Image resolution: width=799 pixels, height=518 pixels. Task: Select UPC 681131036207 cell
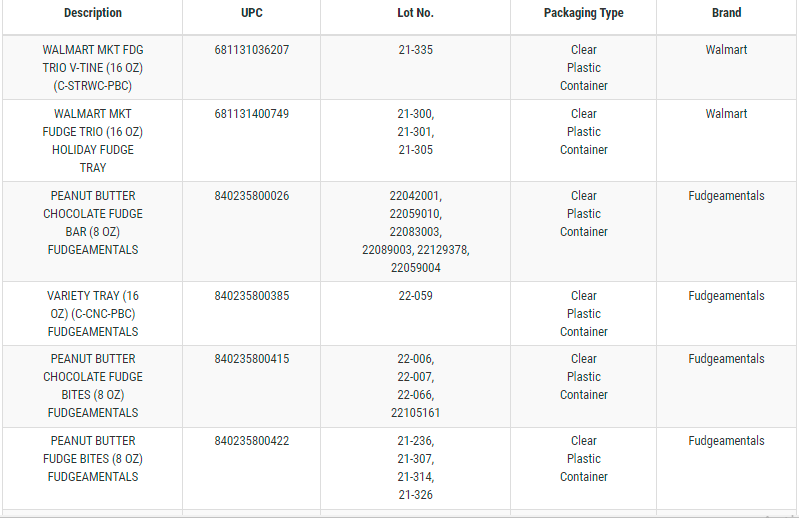(x=251, y=50)
